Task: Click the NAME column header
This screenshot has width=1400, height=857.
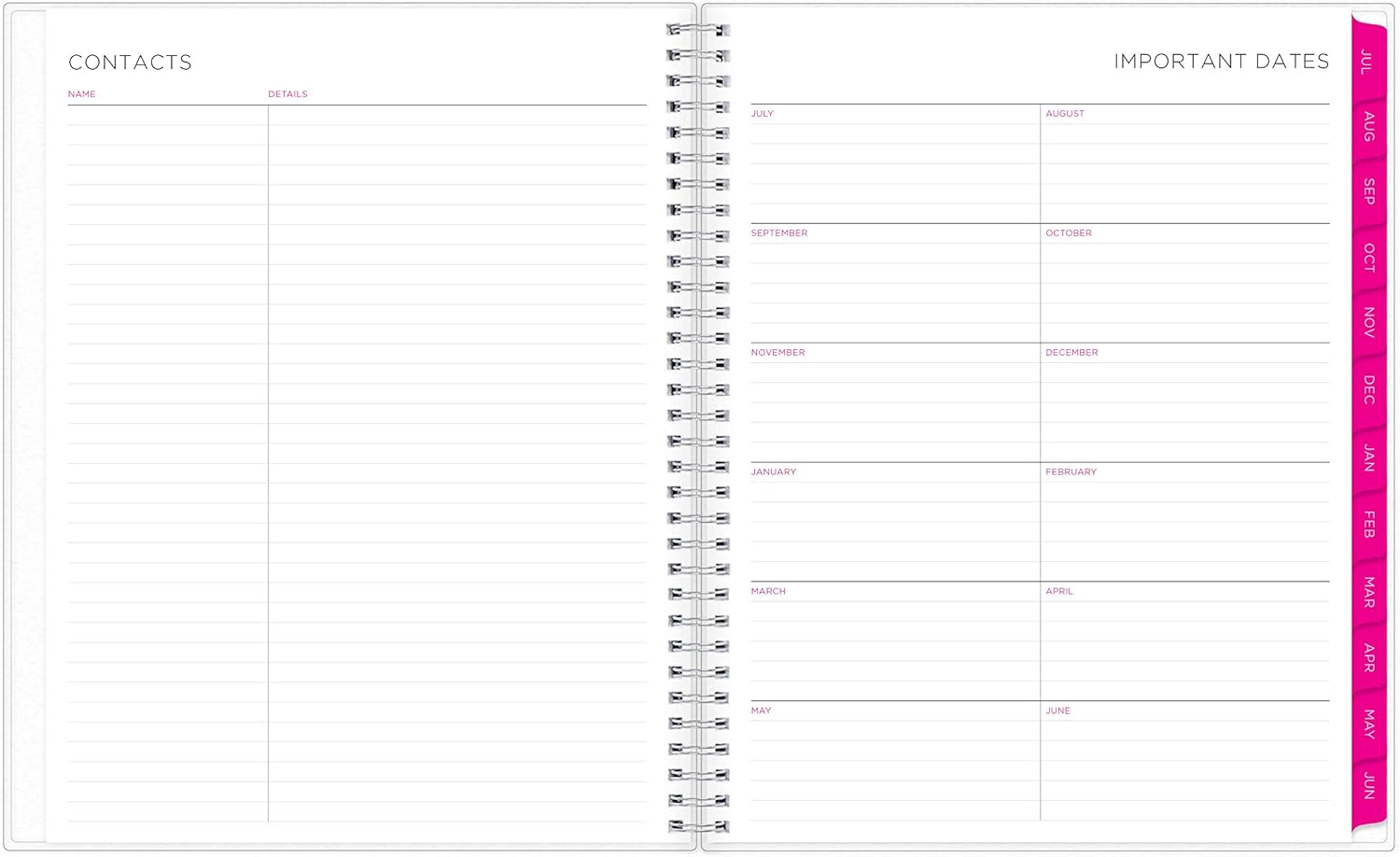Action: 82,94
